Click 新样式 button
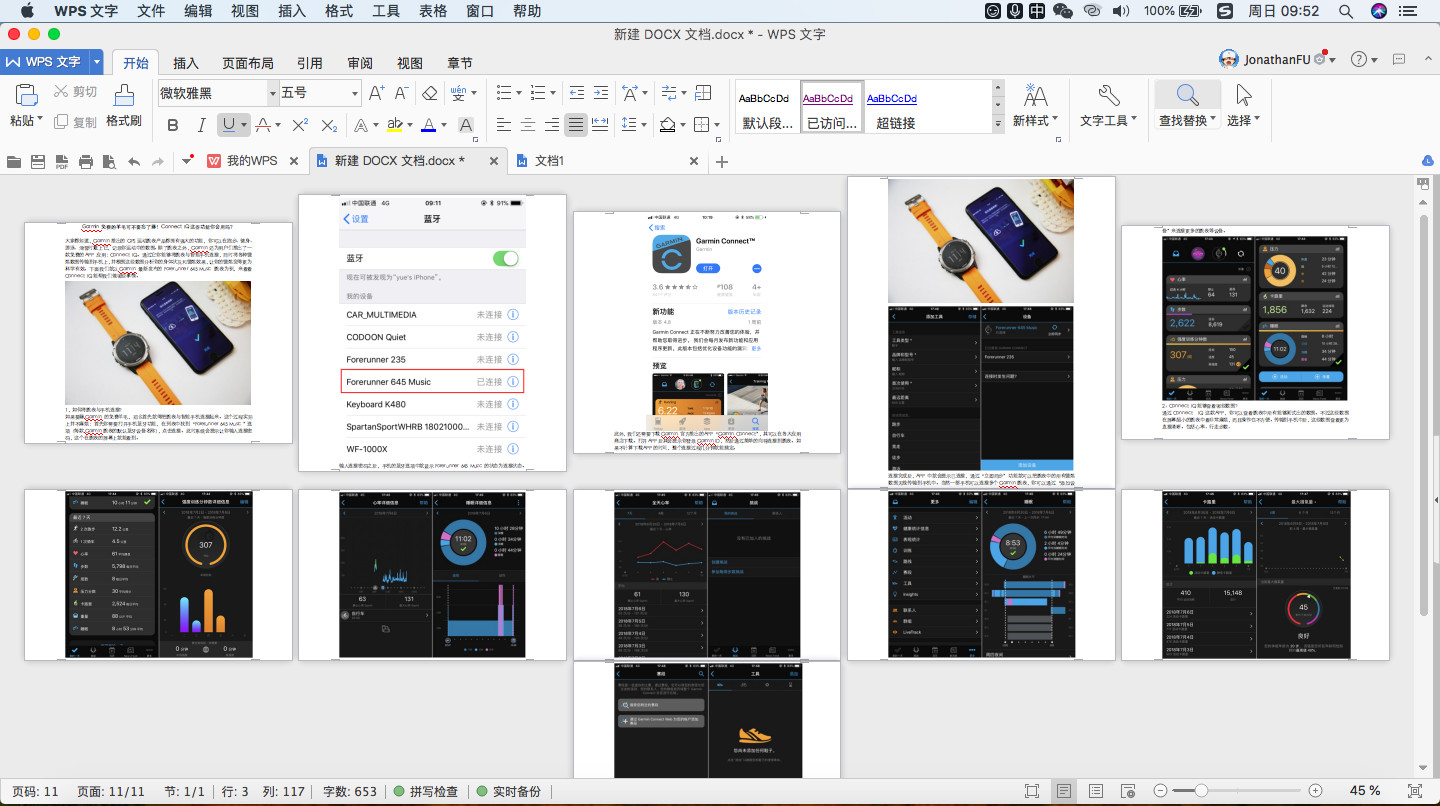Screen dimensions: 1440x806 point(1036,105)
